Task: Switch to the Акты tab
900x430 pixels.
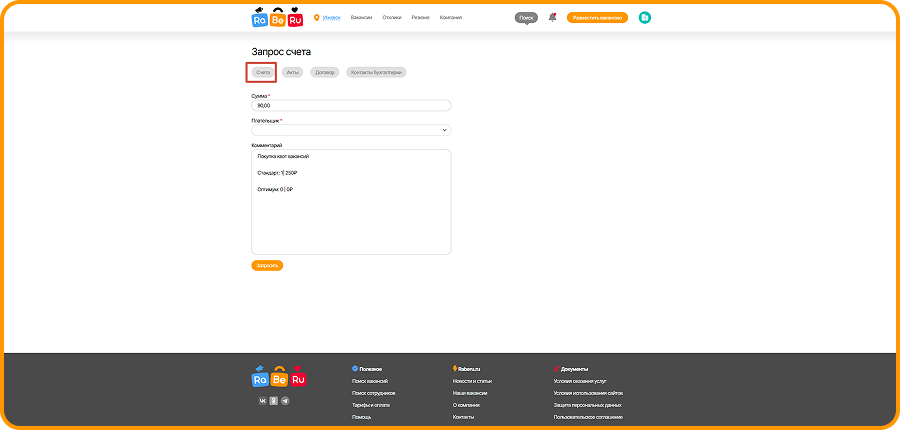Action: [x=292, y=72]
